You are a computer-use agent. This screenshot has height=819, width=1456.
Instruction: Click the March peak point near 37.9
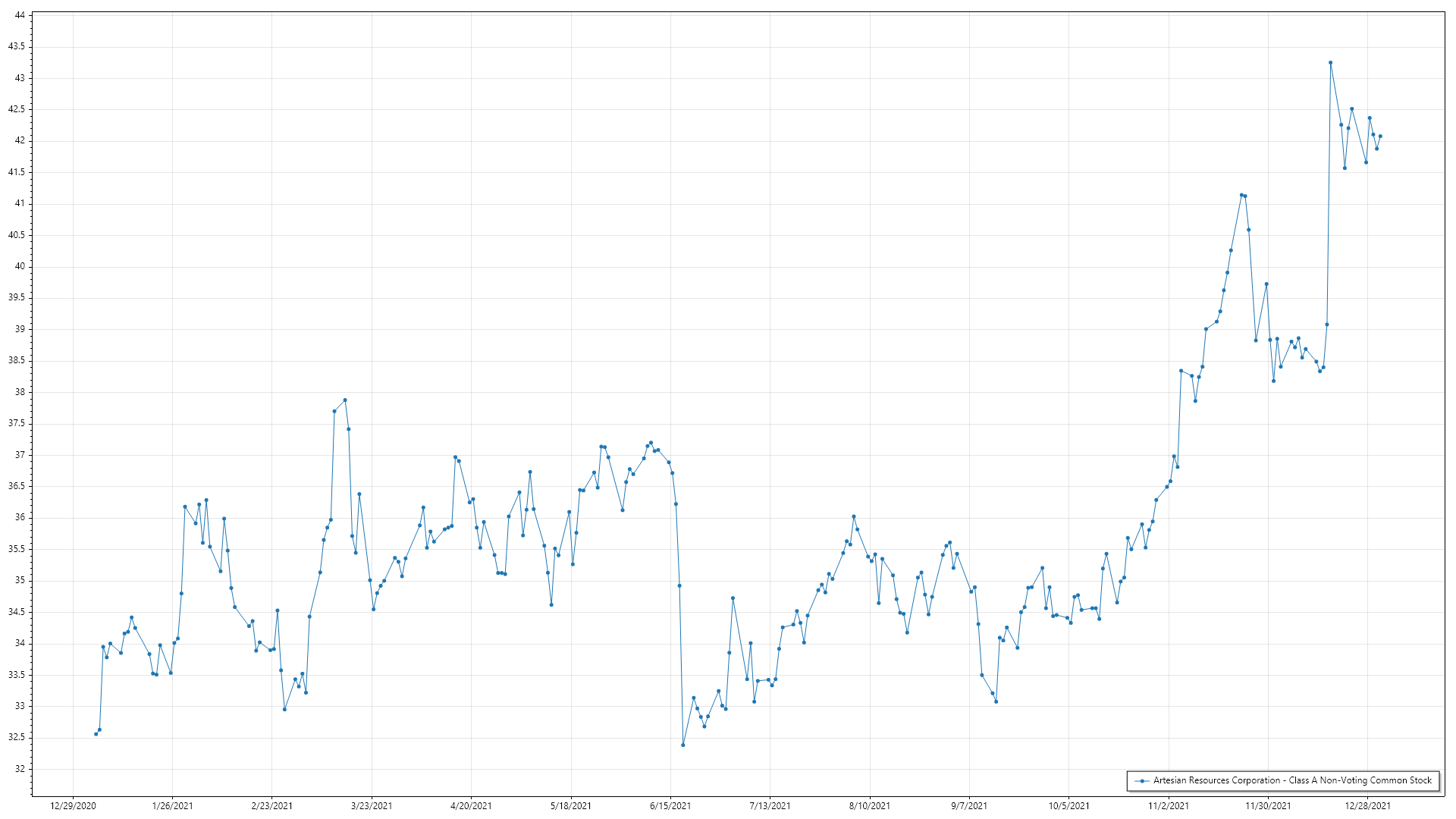tap(345, 400)
